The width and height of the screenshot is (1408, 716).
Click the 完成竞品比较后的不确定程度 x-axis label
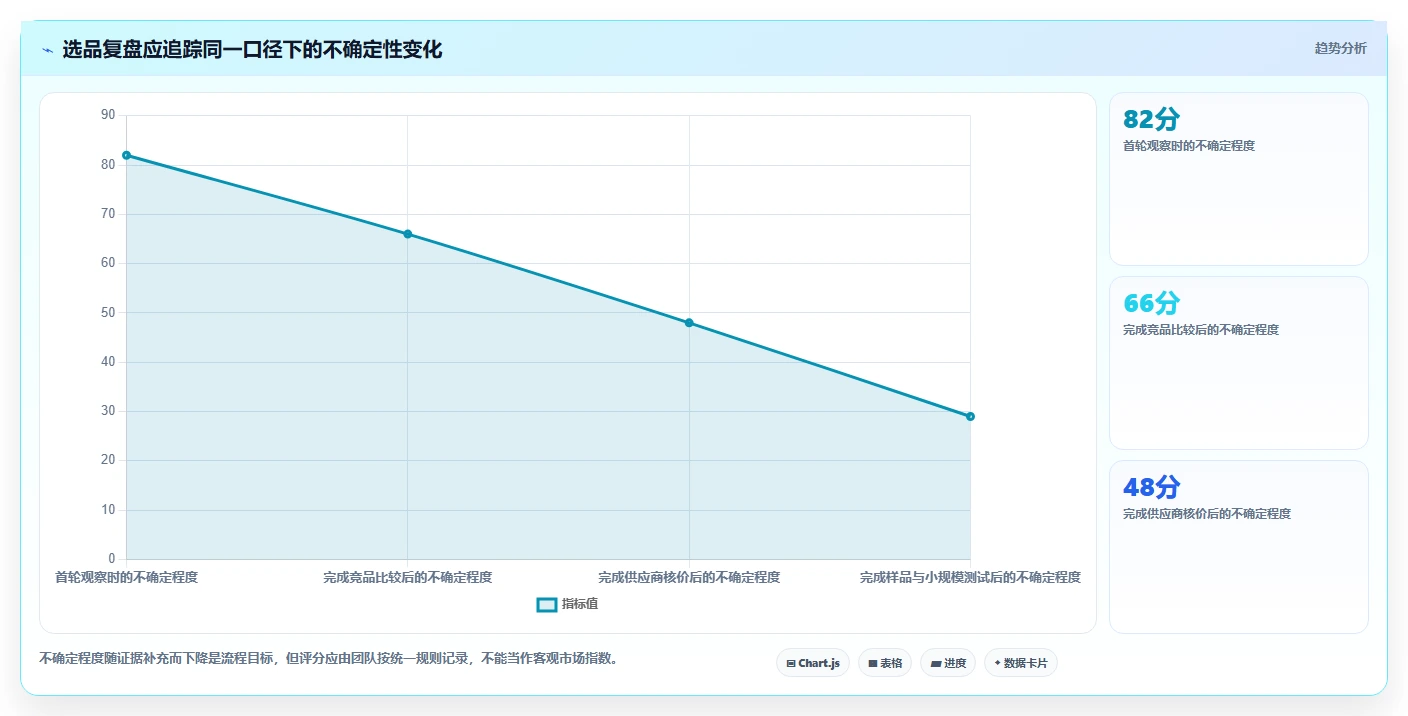(x=408, y=578)
